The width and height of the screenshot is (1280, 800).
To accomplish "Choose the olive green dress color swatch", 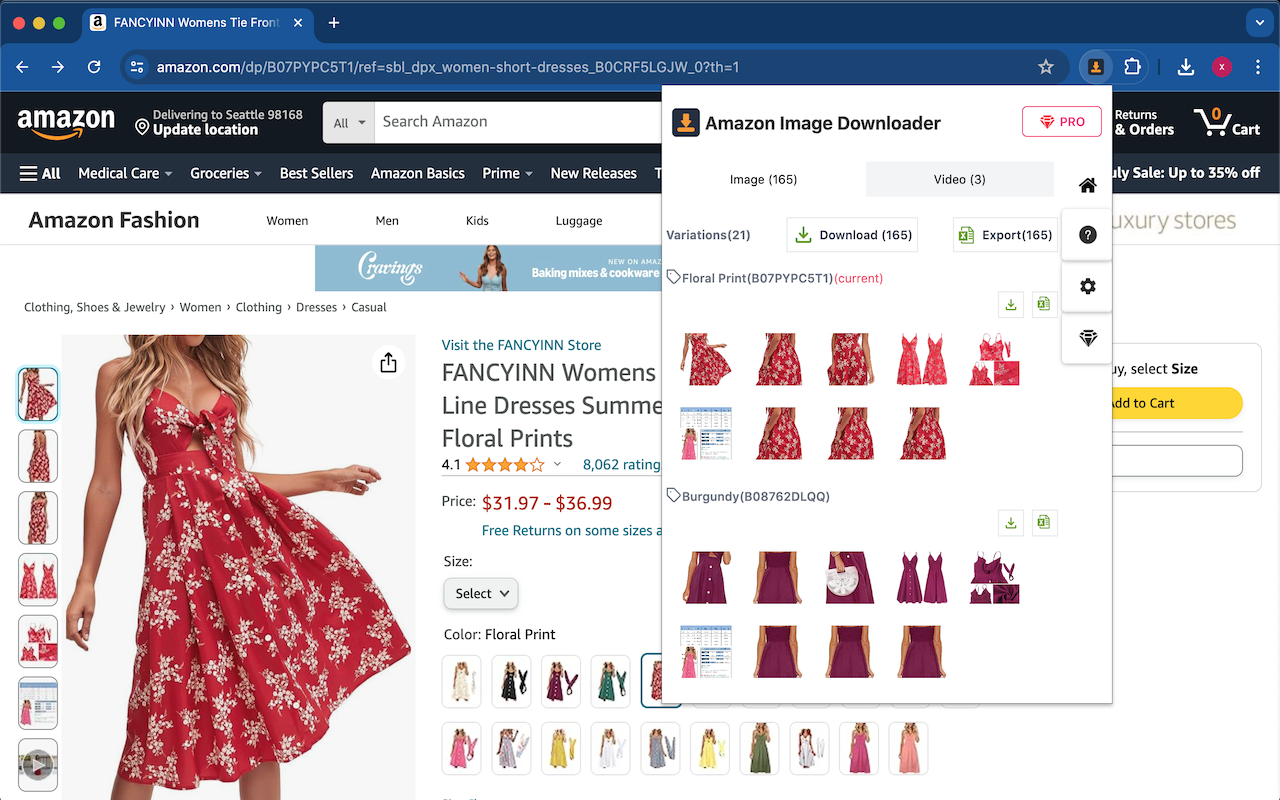I will 759,747.
